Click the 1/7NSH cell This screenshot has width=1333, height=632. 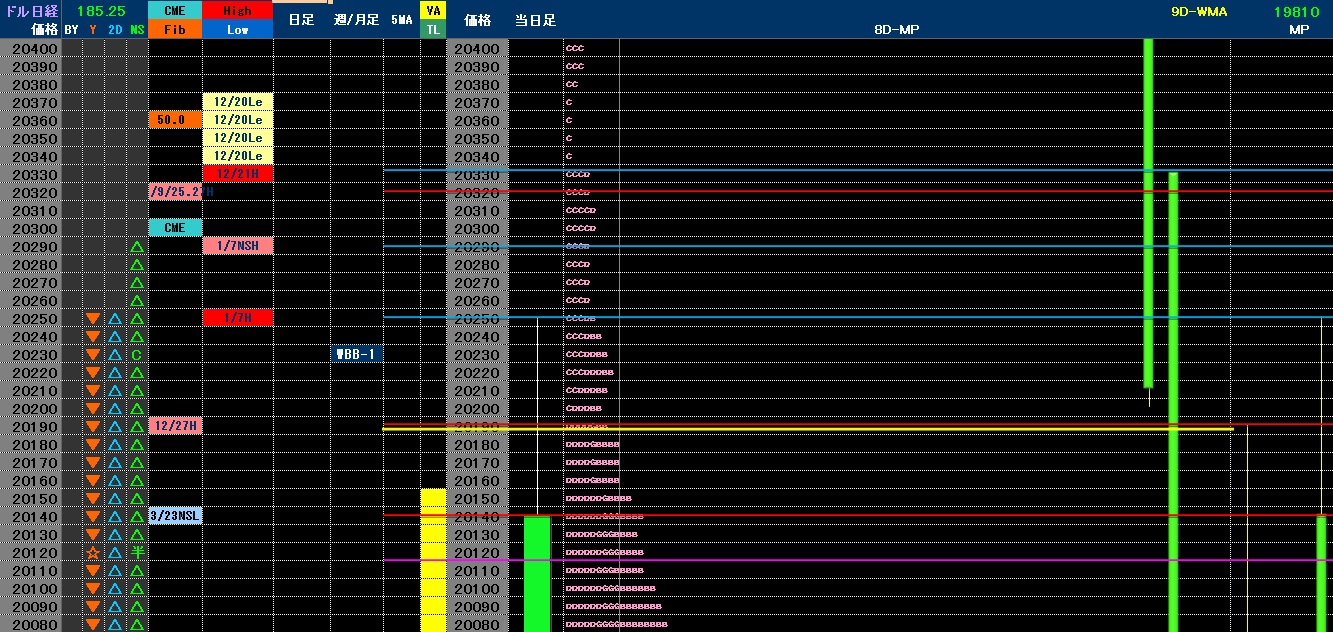pyautogui.click(x=237, y=246)
